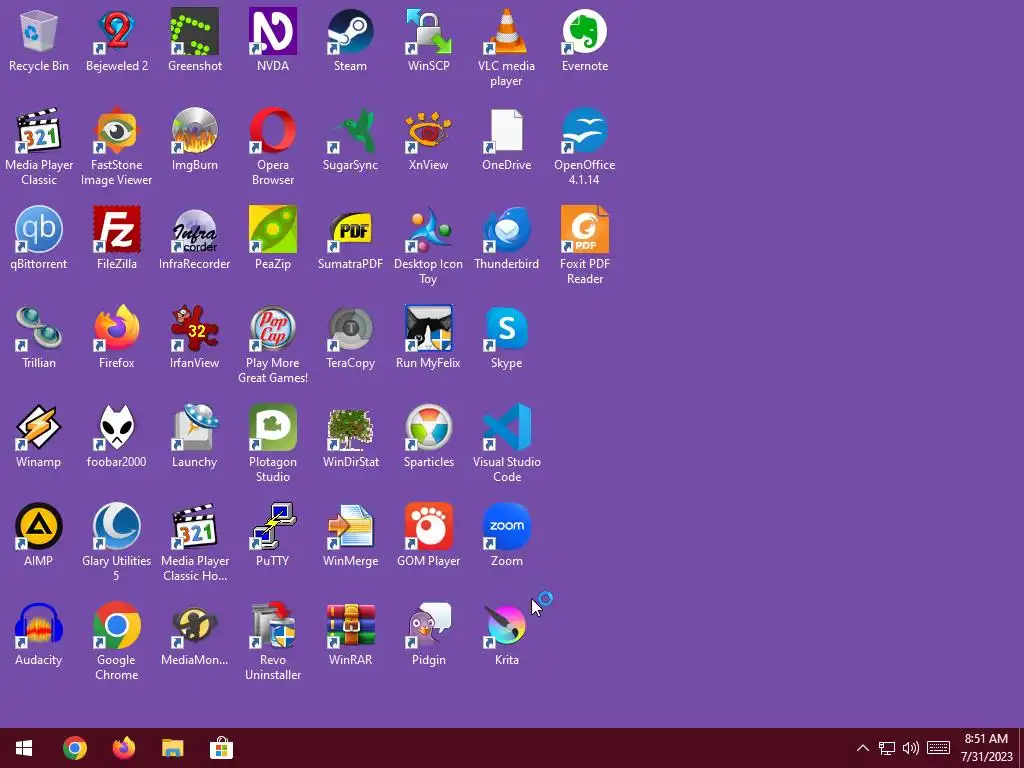Screen dimensions: 1024x768
Task: Select the PeaZip icon
Action: [x=272, y=230]
